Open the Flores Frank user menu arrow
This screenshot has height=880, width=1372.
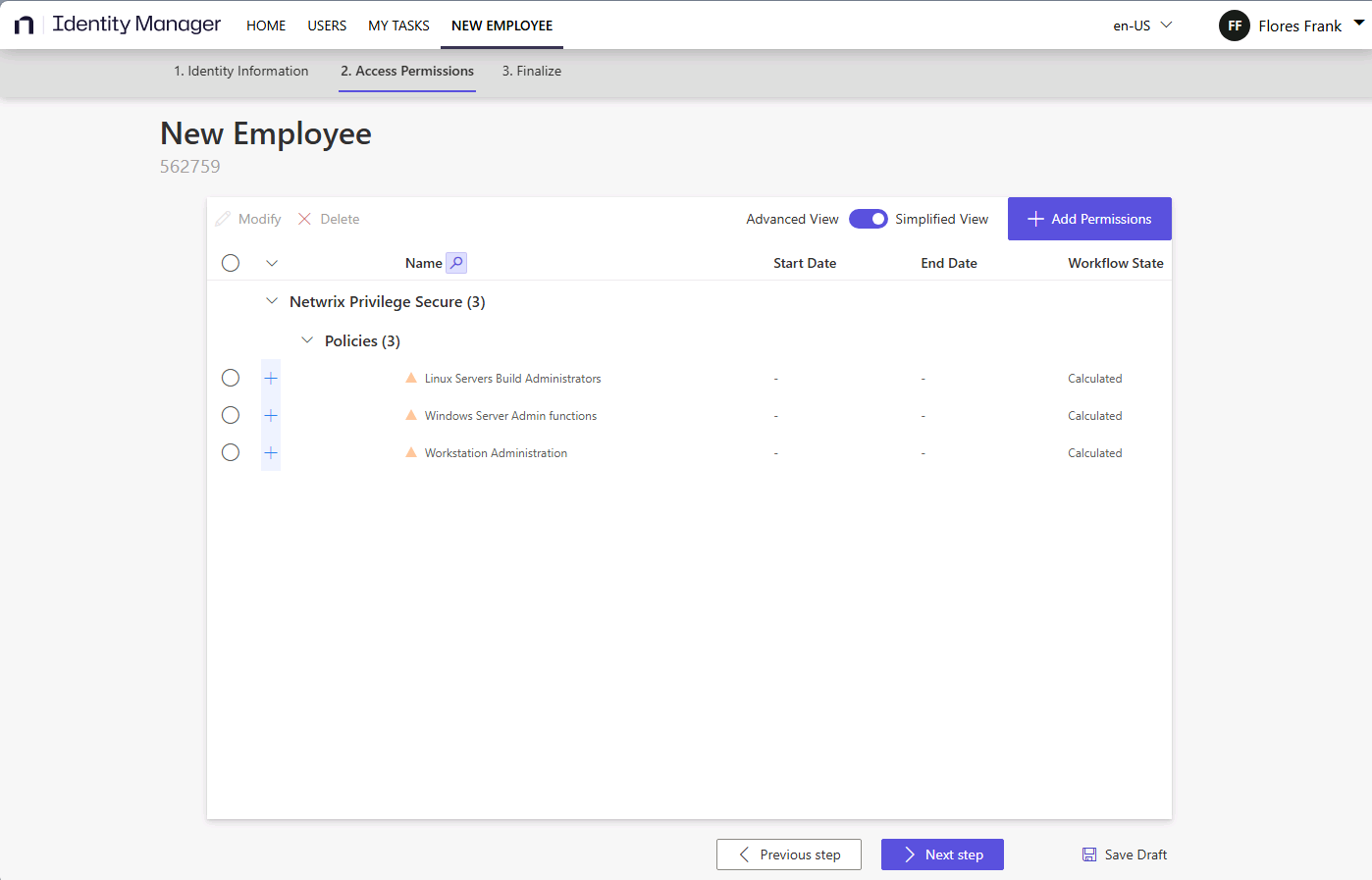point(1359,24)
